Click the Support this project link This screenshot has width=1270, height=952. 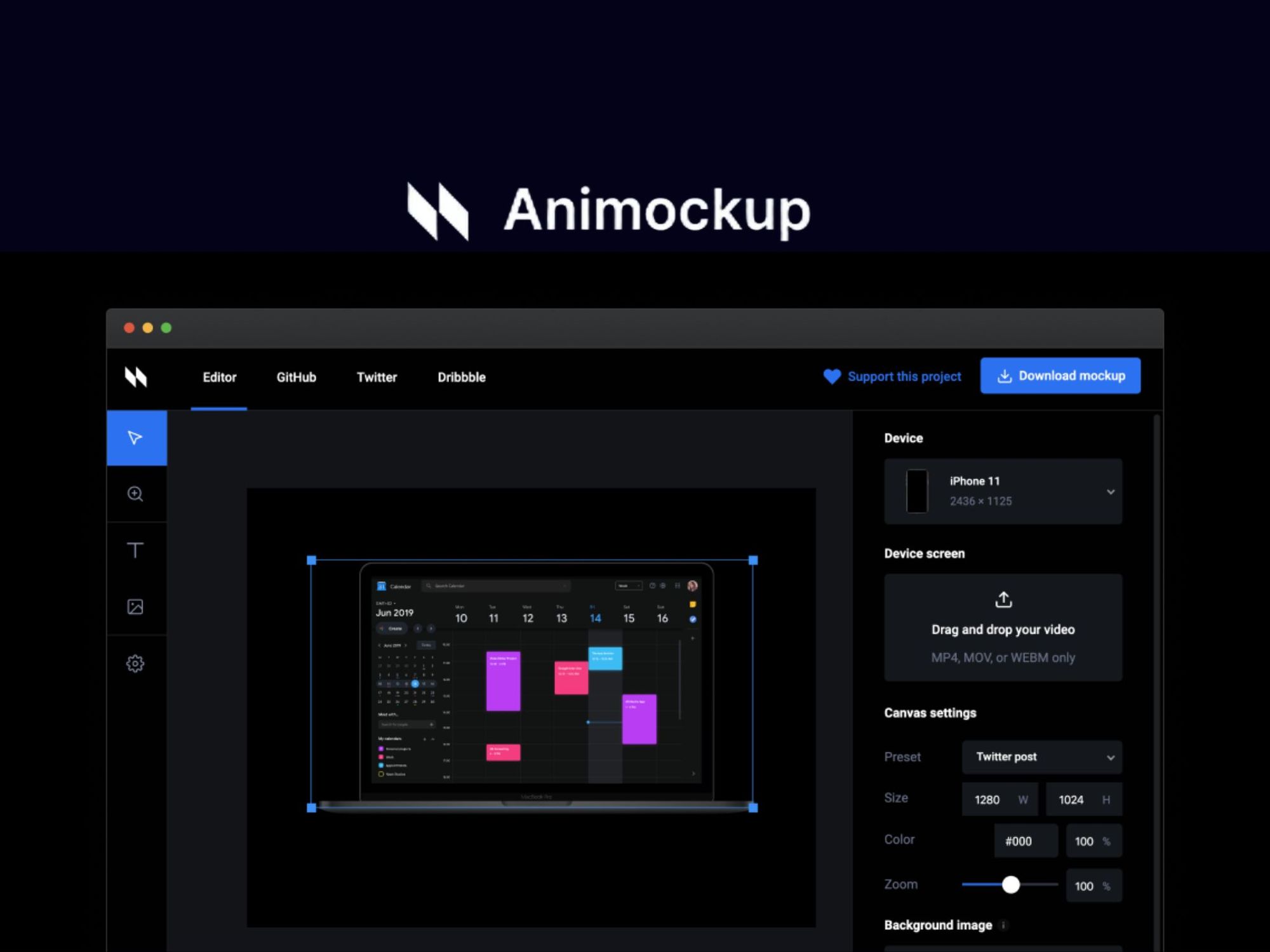(x=905, y=376)
